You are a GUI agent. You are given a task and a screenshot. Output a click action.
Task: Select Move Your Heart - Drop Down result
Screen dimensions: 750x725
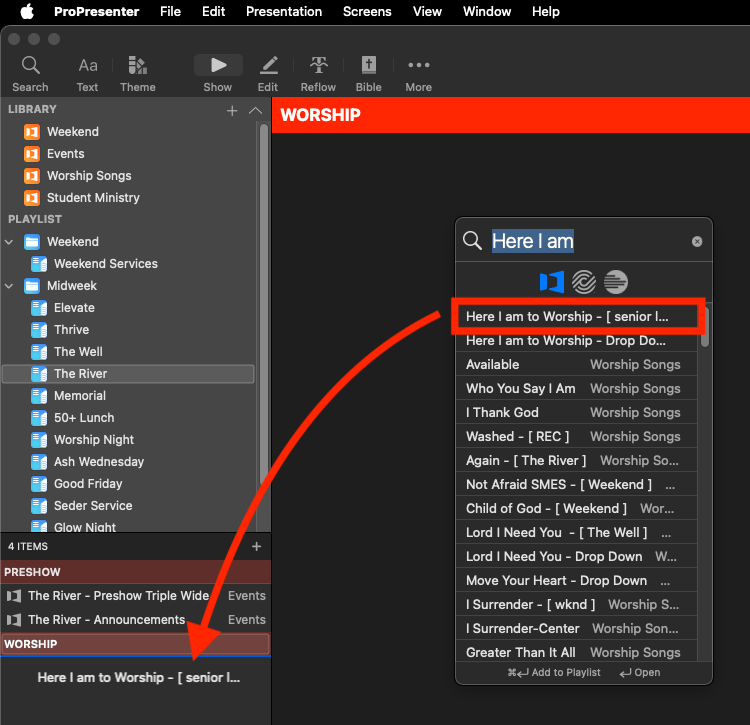point(577,580)
